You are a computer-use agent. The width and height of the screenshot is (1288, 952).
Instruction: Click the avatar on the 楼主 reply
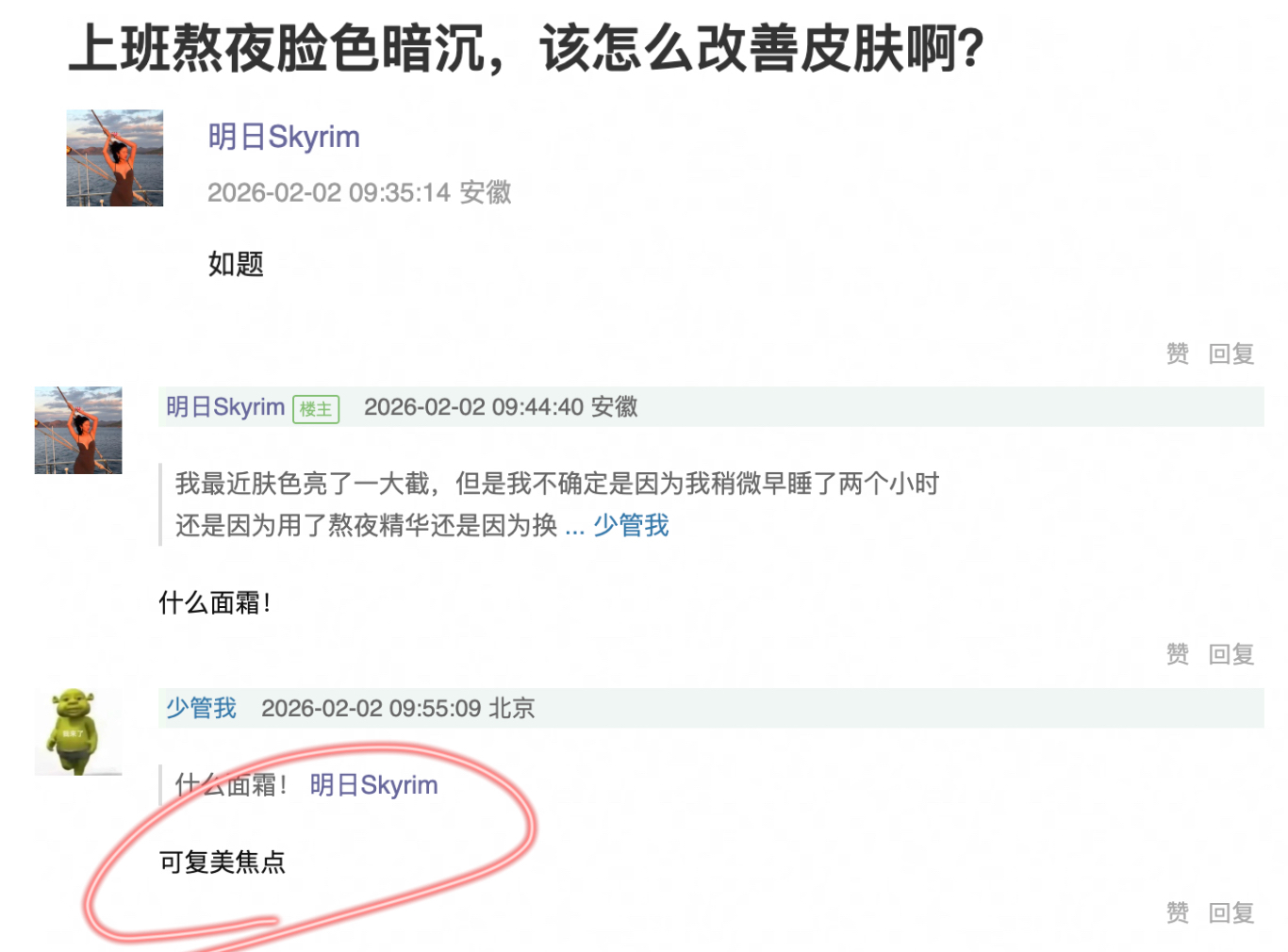click(78, 430)
